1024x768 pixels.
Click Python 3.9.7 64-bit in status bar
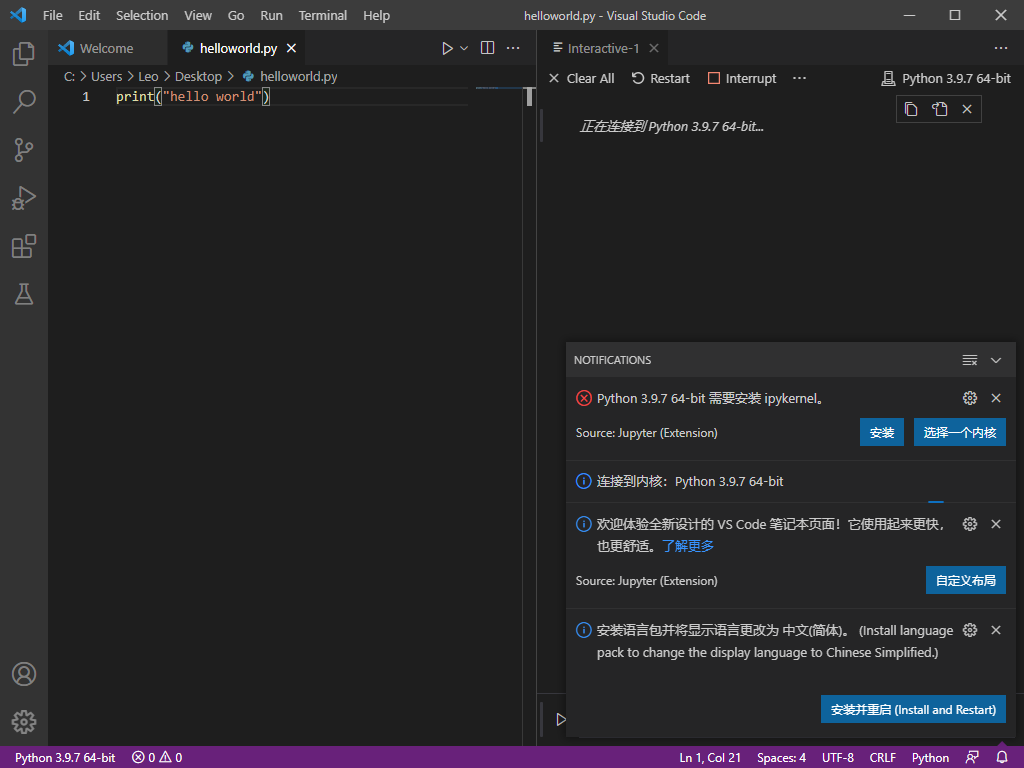pos(65,758)
